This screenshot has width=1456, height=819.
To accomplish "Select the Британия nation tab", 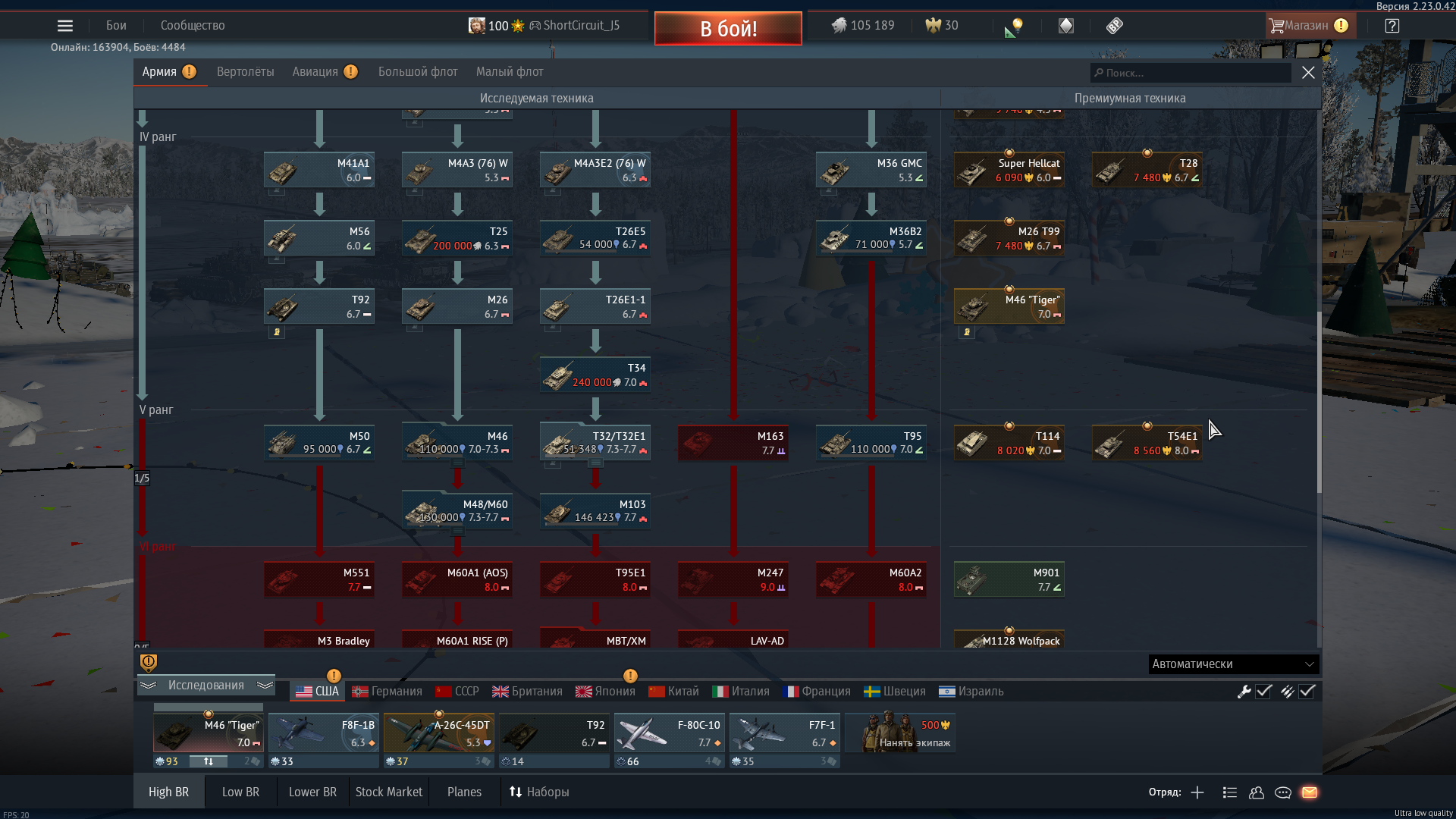I will (528, 692).
